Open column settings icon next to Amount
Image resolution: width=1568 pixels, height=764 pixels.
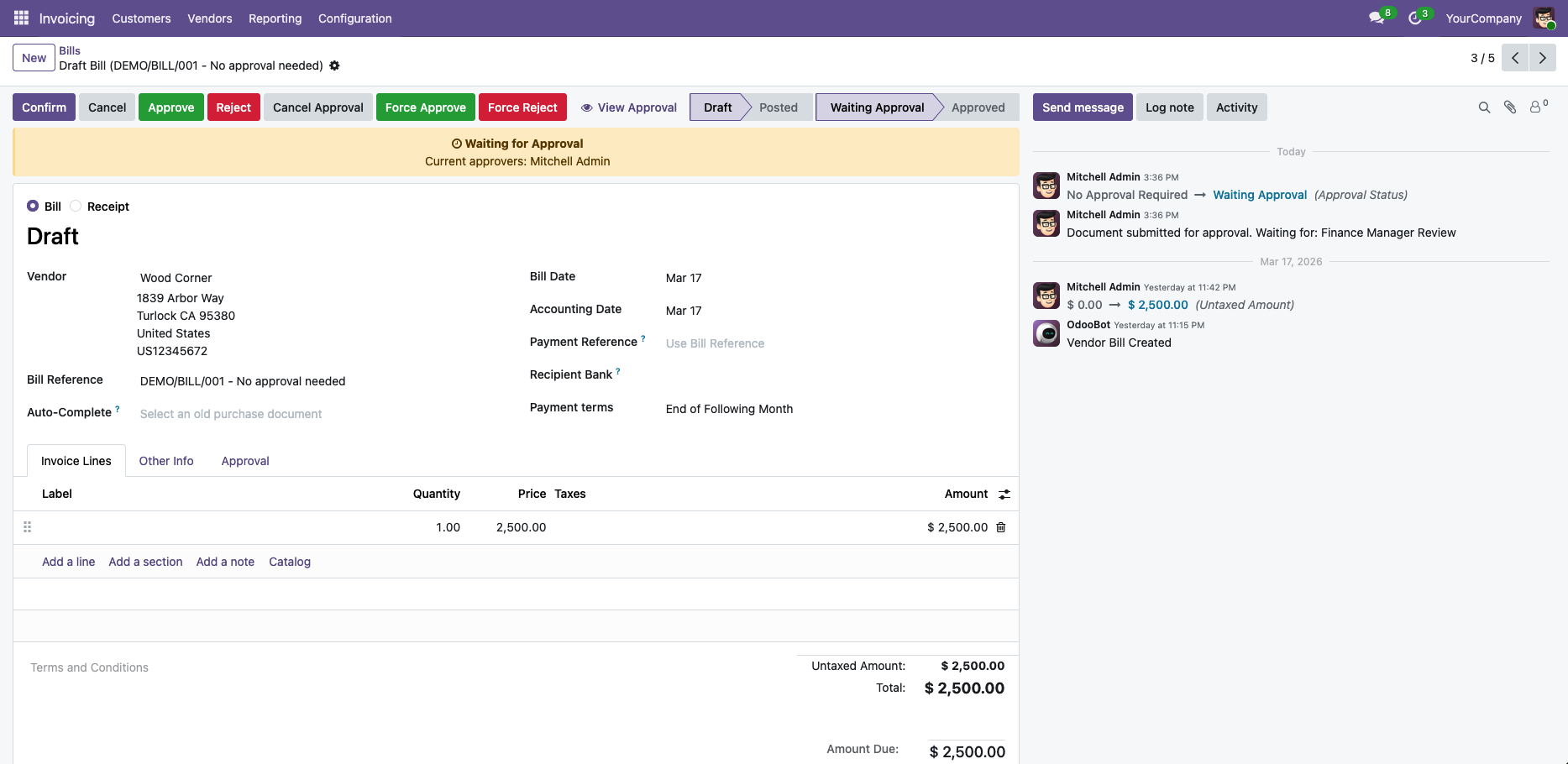1004,495
